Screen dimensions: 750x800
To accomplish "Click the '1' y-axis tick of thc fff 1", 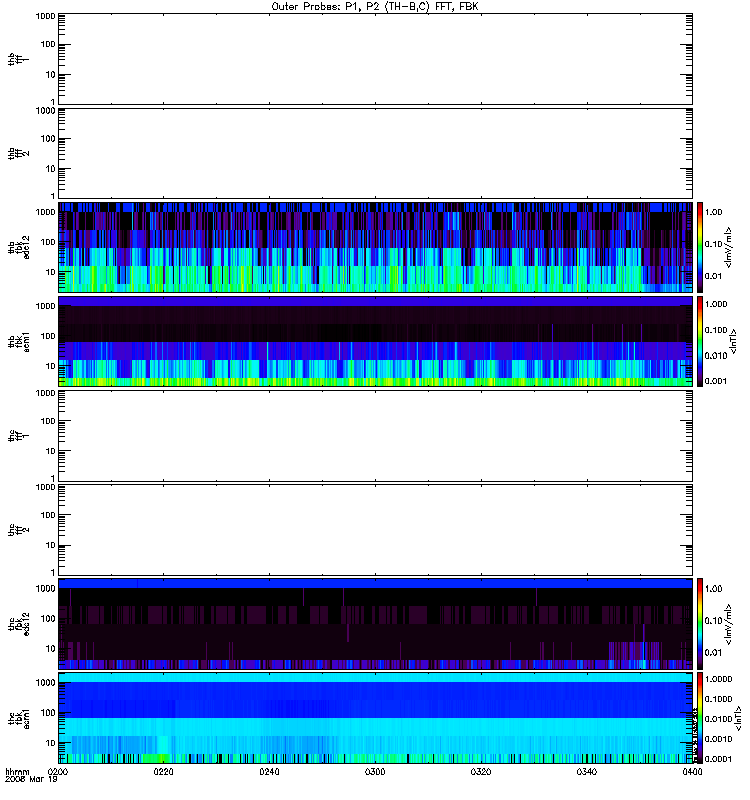I will pos(53,479).
